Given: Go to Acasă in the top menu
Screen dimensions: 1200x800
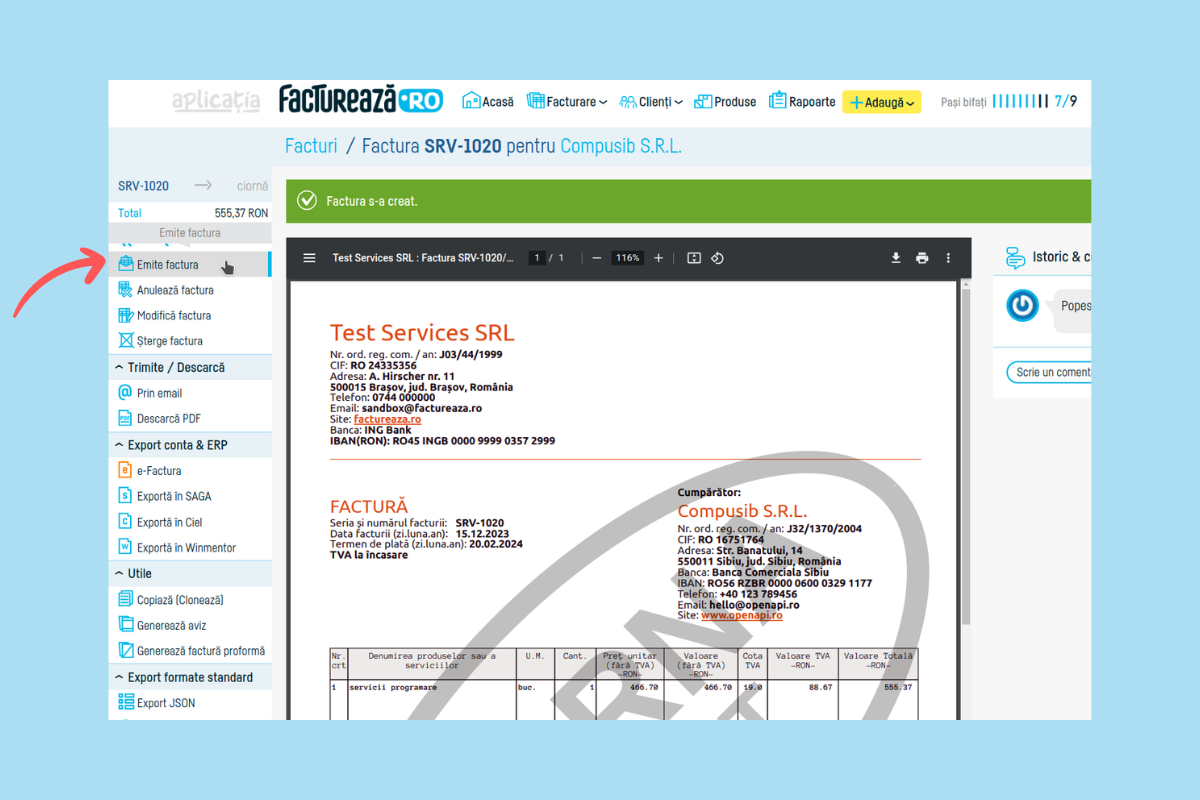Looking at the screenshot, I should pos(488,102).
